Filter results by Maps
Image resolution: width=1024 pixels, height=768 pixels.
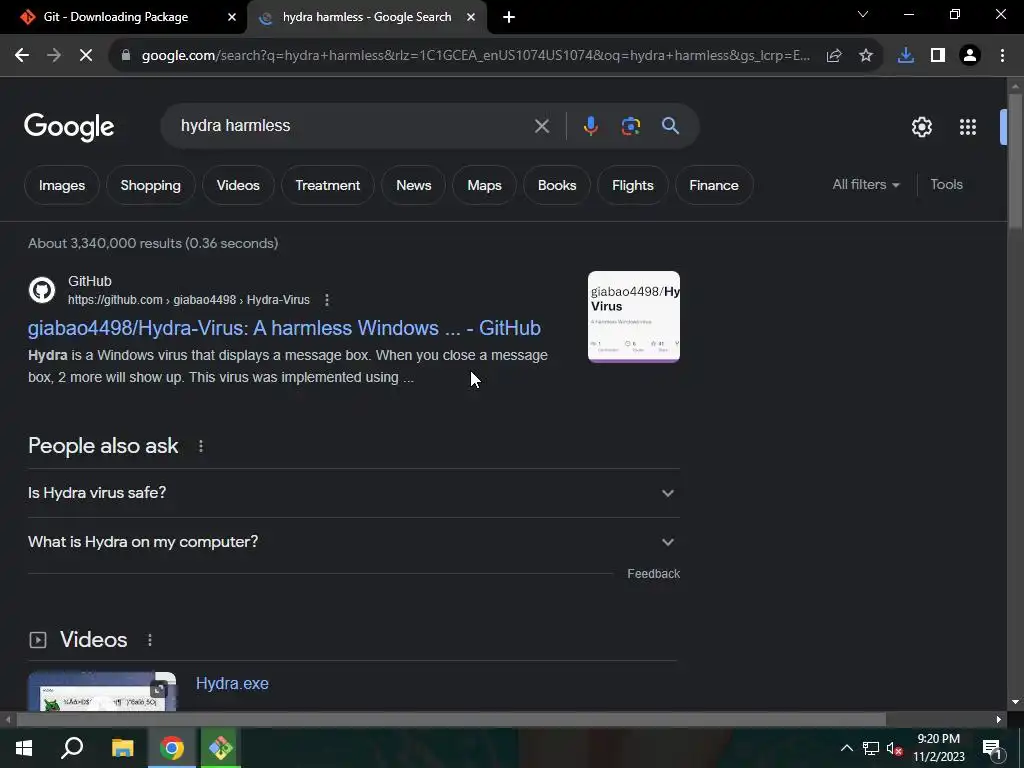tap(485, 185)
